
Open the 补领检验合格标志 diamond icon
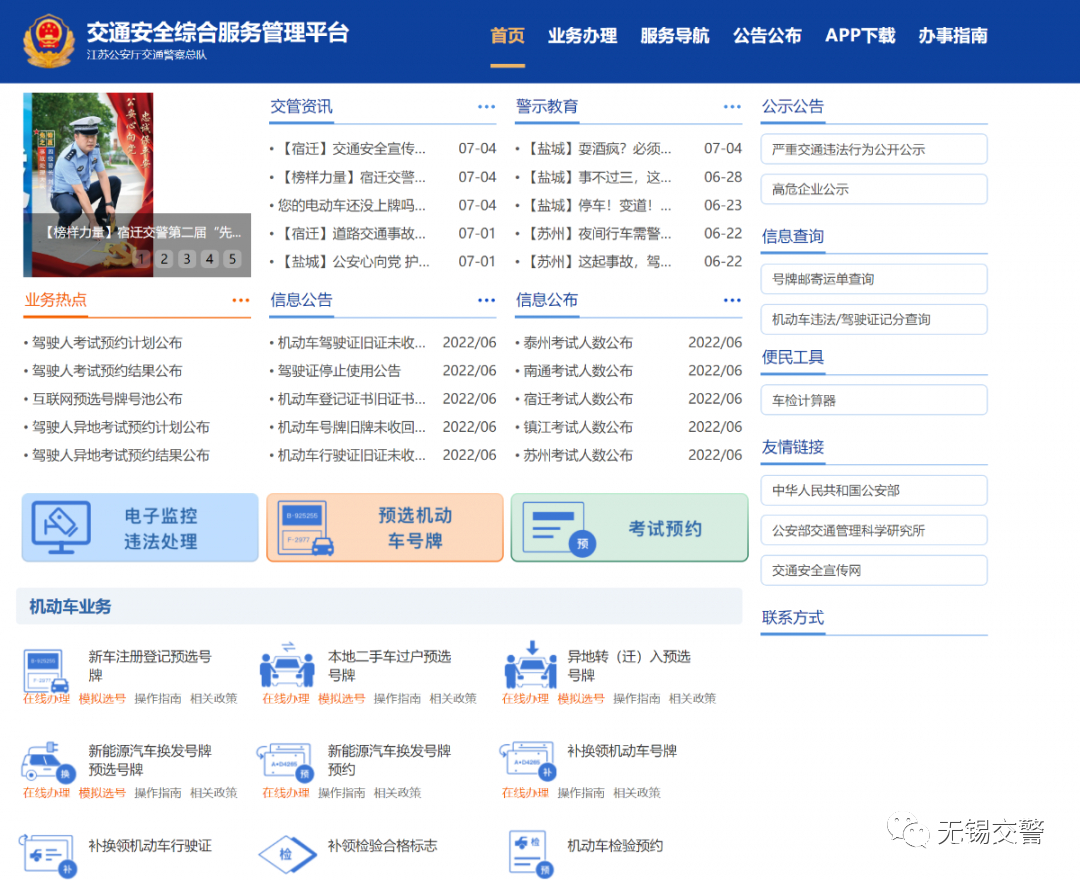287,854
